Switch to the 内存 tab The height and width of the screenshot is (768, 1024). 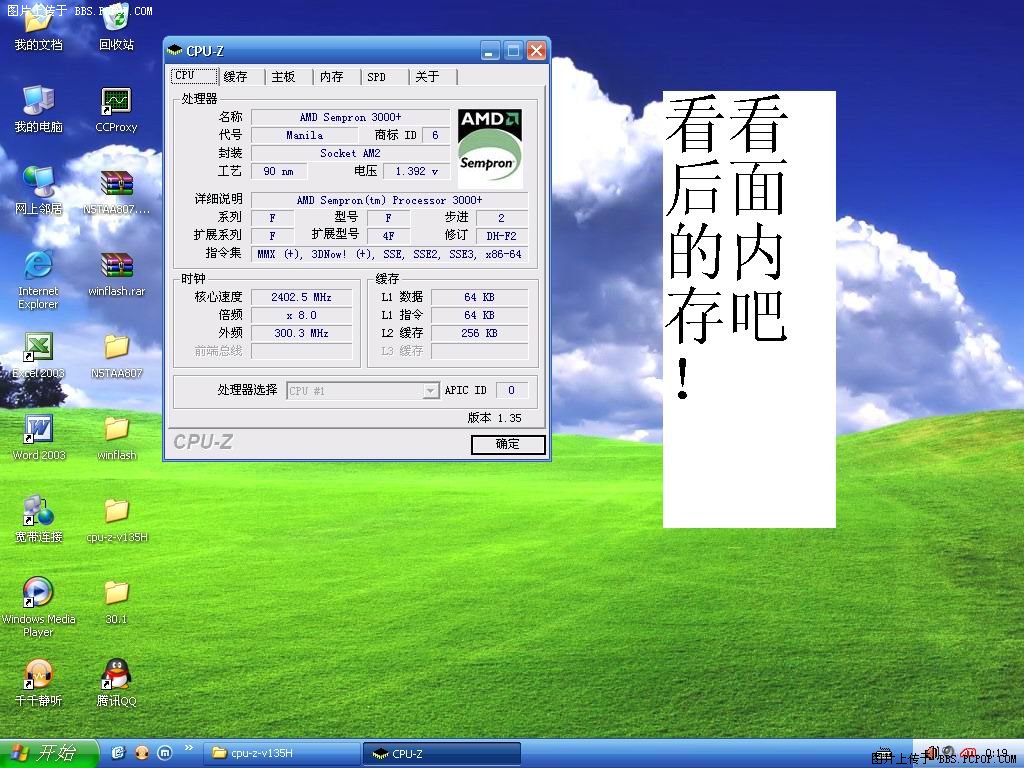click(x=338, y=77)
